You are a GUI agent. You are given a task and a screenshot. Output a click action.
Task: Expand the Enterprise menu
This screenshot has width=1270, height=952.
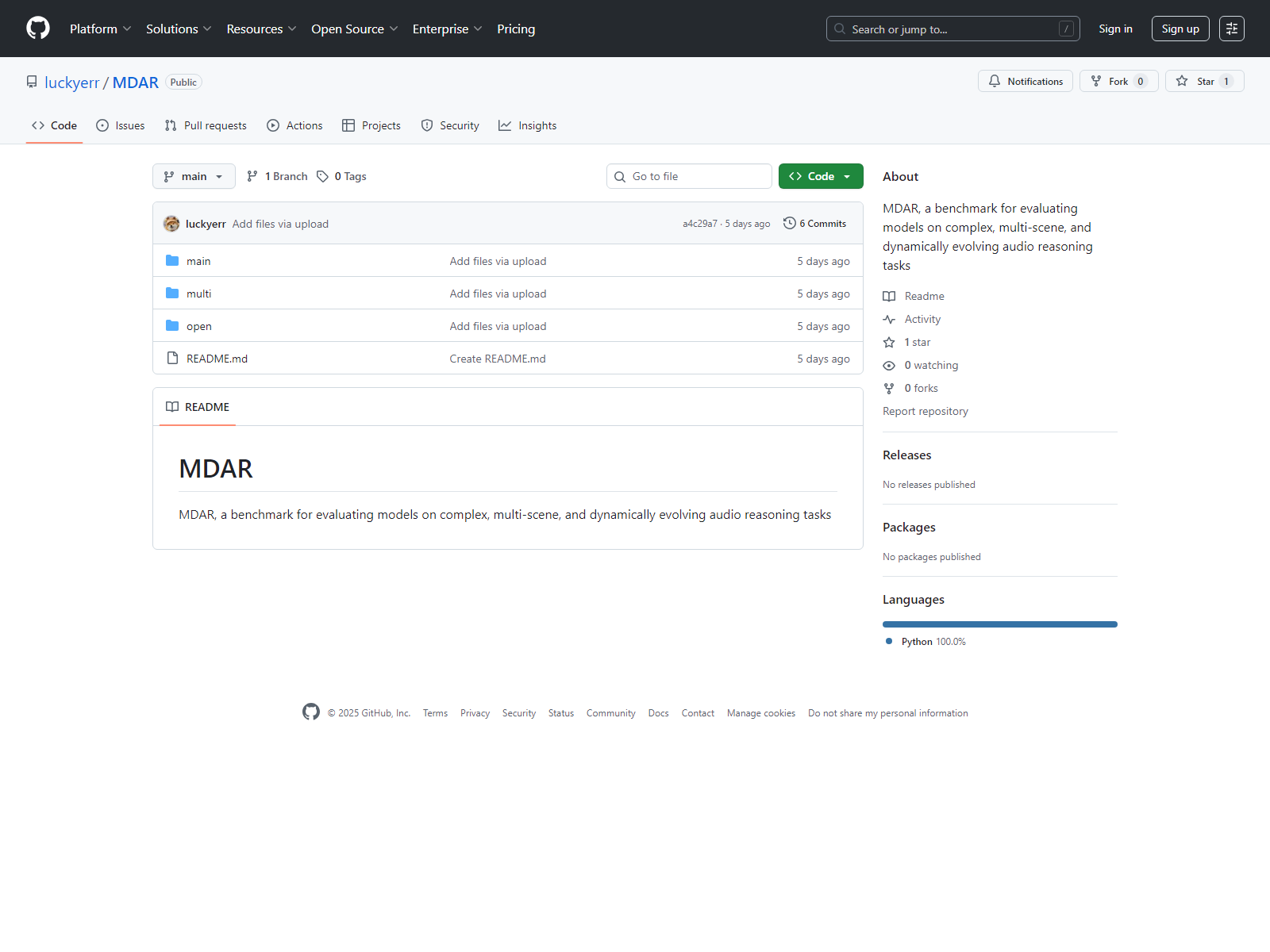tap(448, 29)
